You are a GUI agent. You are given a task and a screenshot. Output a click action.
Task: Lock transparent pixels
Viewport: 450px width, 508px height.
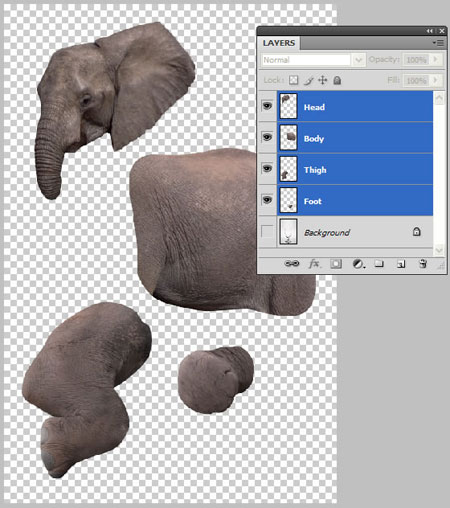tap(294, 80)
